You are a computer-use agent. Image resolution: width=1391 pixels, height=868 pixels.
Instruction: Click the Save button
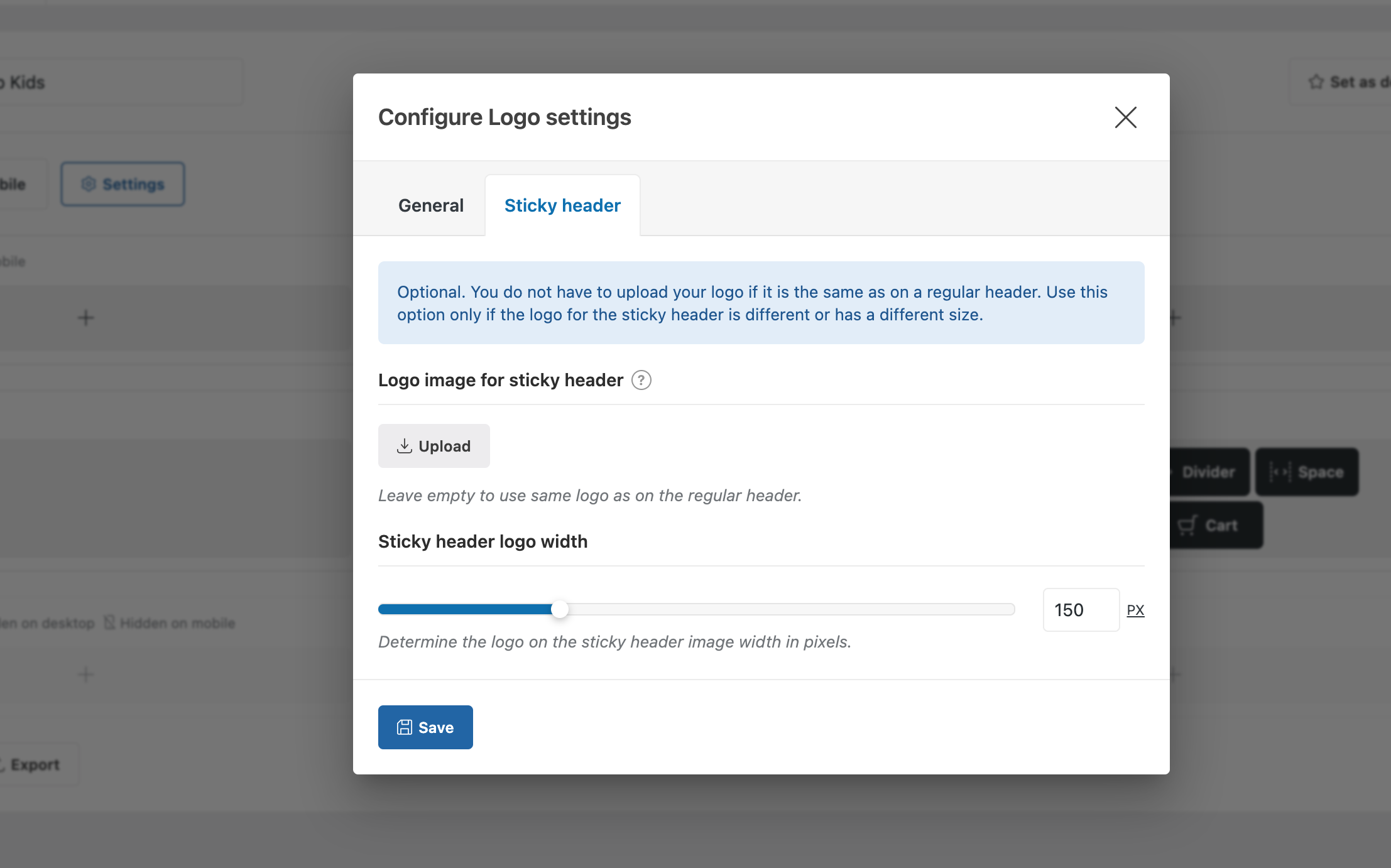[425, 727]
